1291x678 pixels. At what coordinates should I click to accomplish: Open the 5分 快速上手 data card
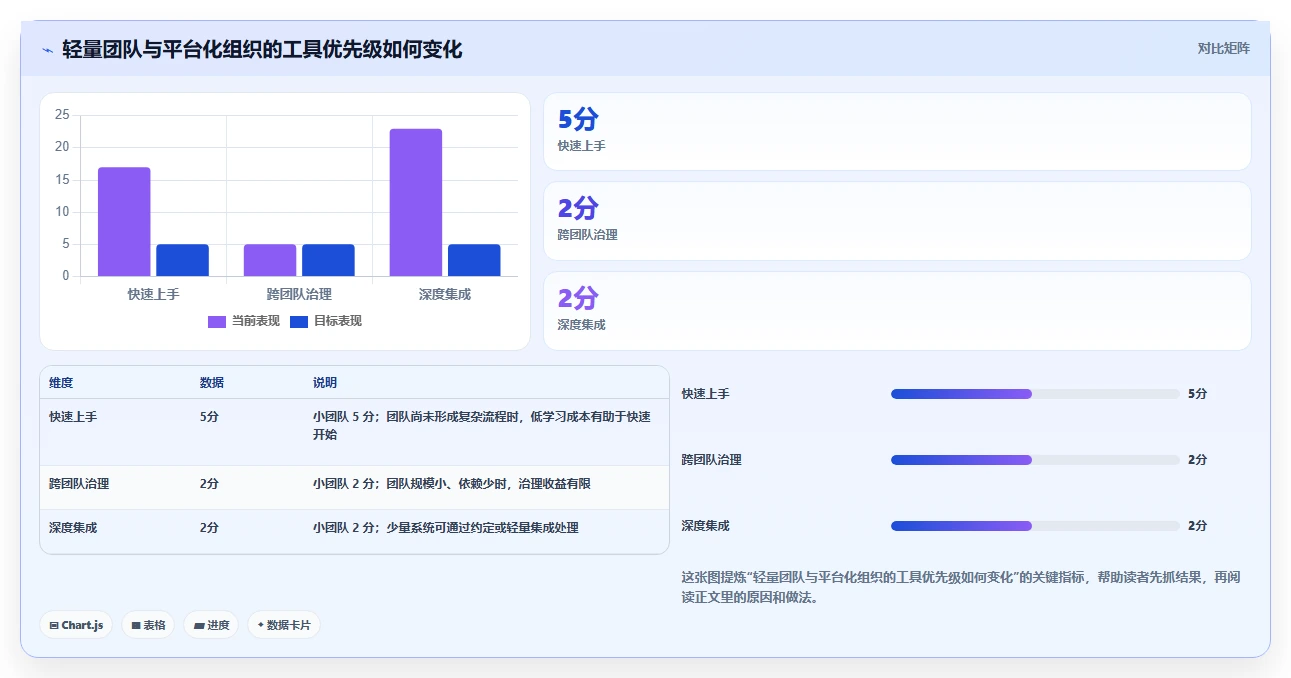point(897,131)
